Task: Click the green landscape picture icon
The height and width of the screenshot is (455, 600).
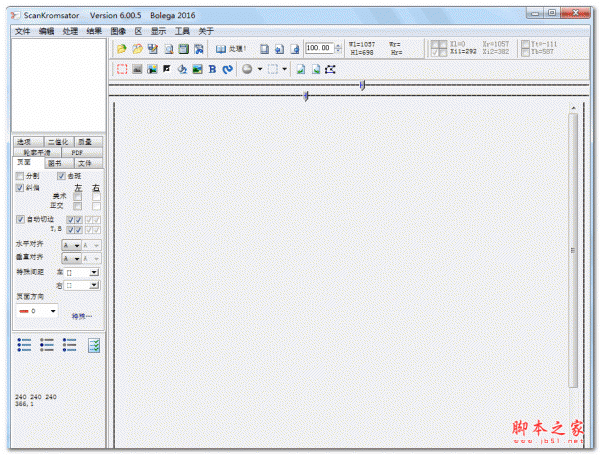Action: pos(197,69)
